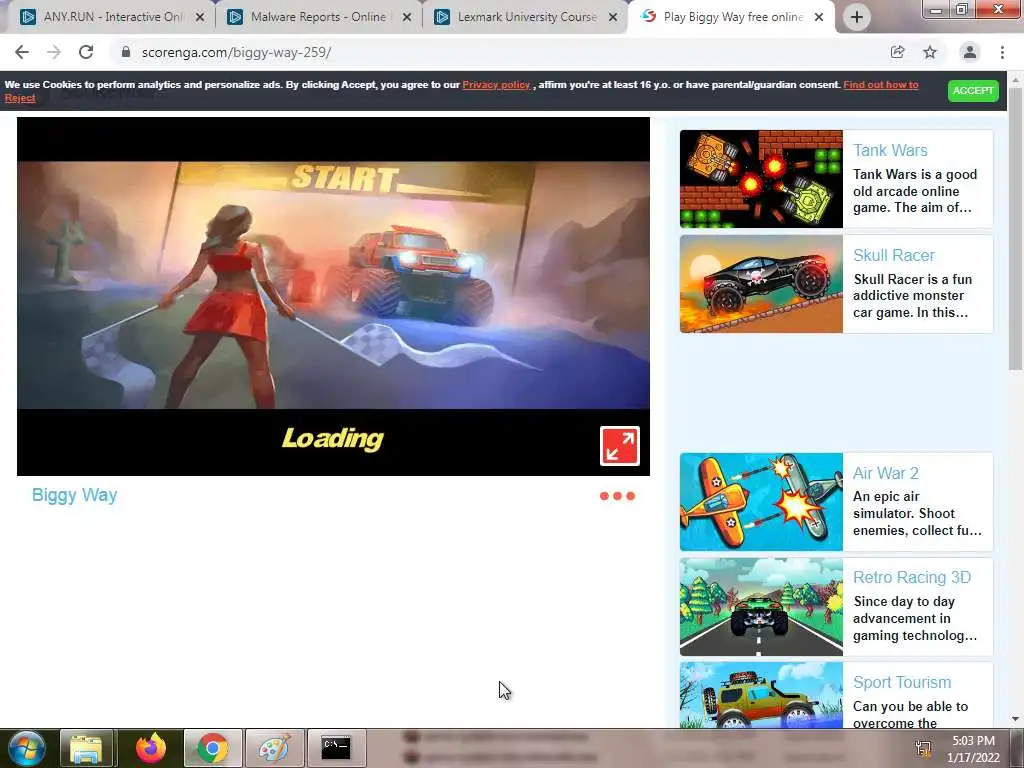Open the Chrome profile avatar
This screenshot has width=1024, height=768.
click(x=970, y=52)
